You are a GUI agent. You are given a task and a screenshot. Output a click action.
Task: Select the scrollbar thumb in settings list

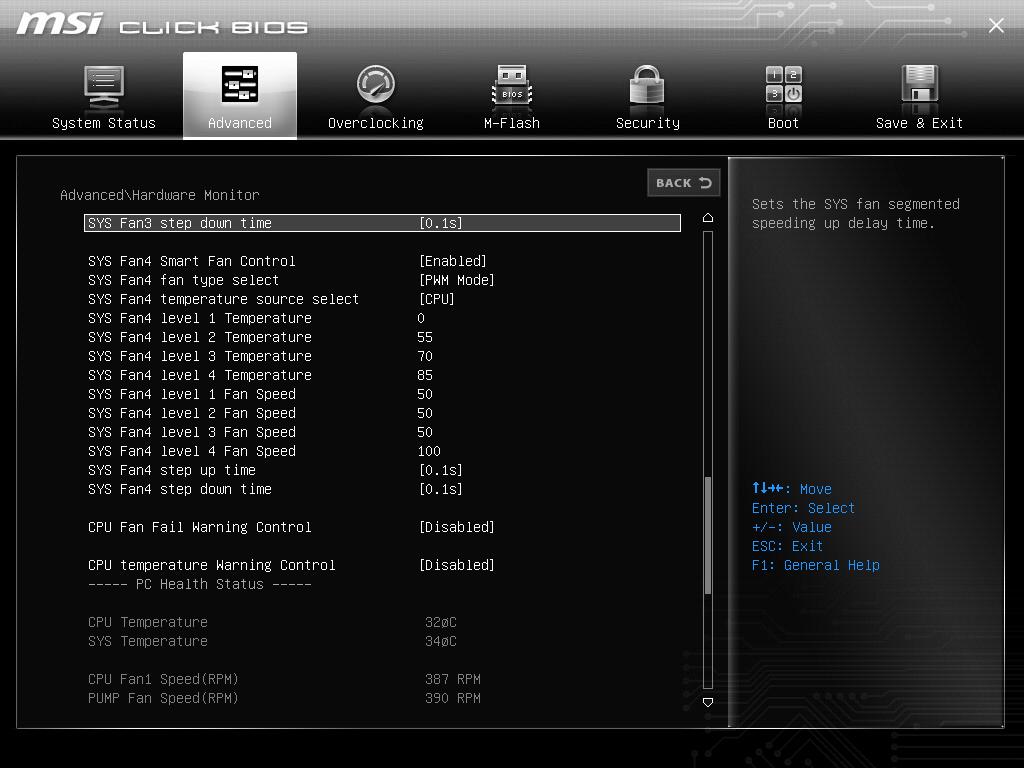click(707, 536)
